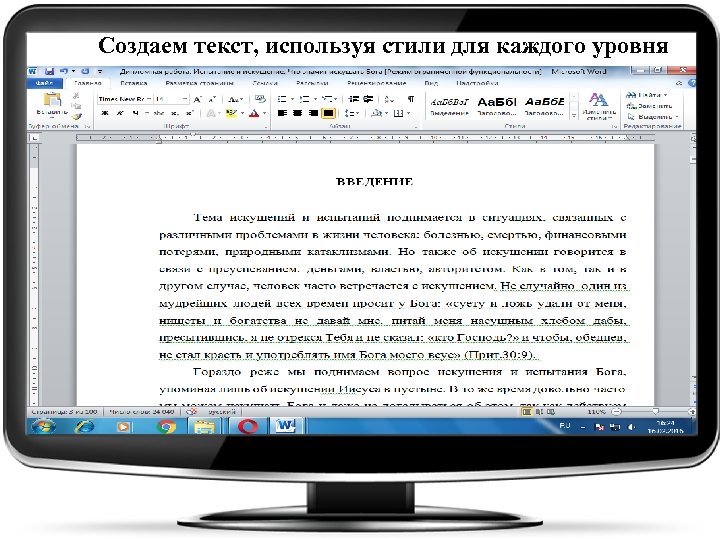Open the Numbering list dropdown arrow
720x540 pixels.
315,99
